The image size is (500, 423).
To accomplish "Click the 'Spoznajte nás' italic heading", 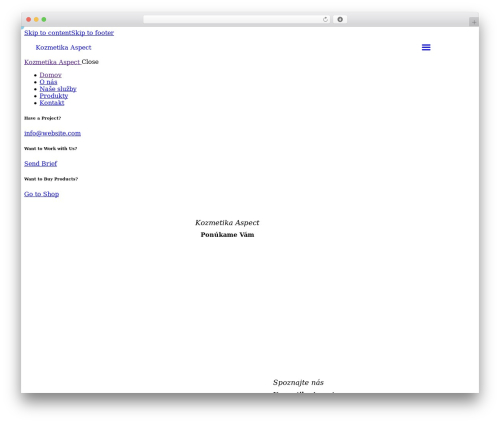I will pyautogui.click(x=298, y=382).
